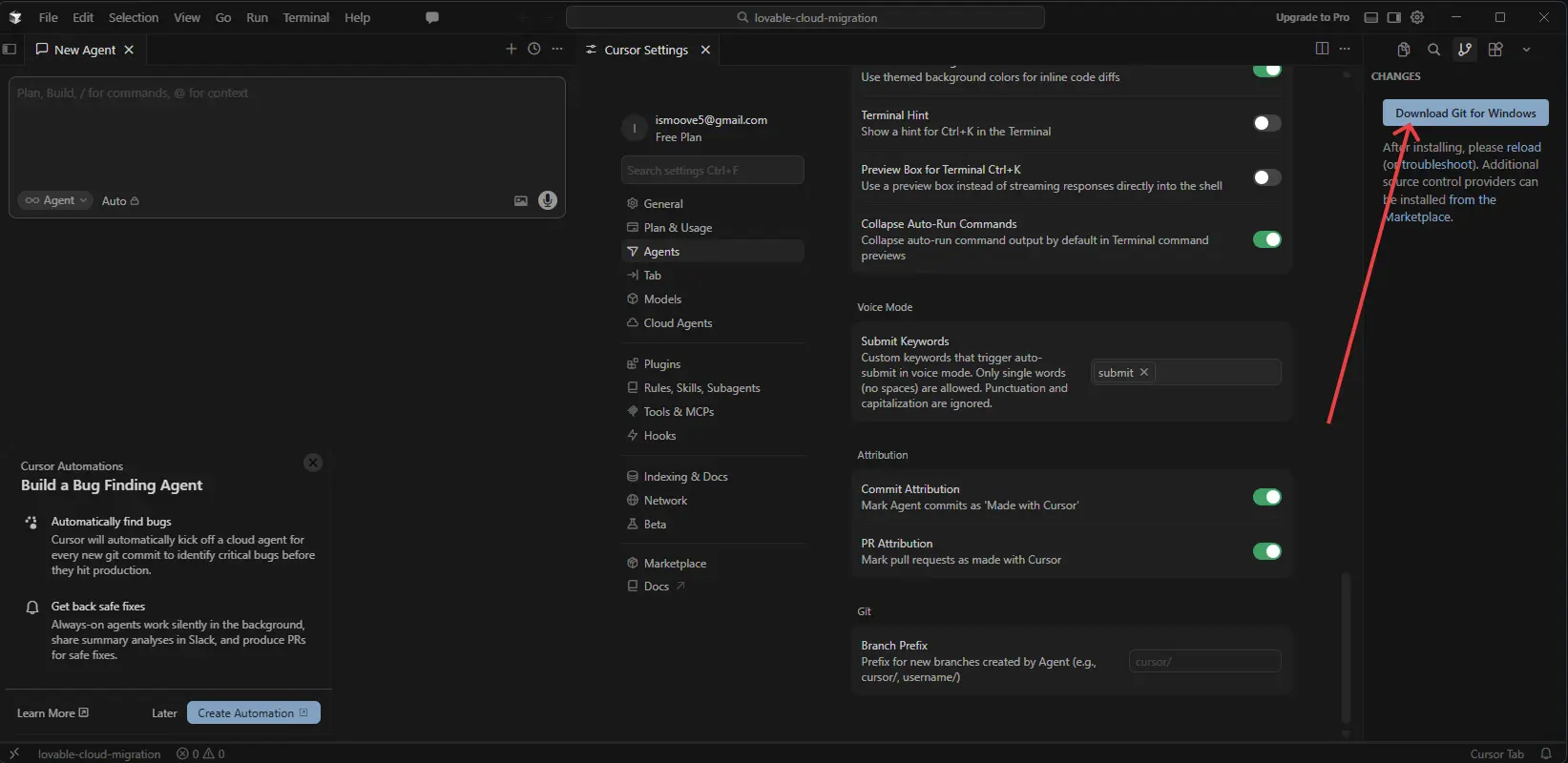Open the Help menu
Screen dimensions: 1568x763
click(357, 17)
